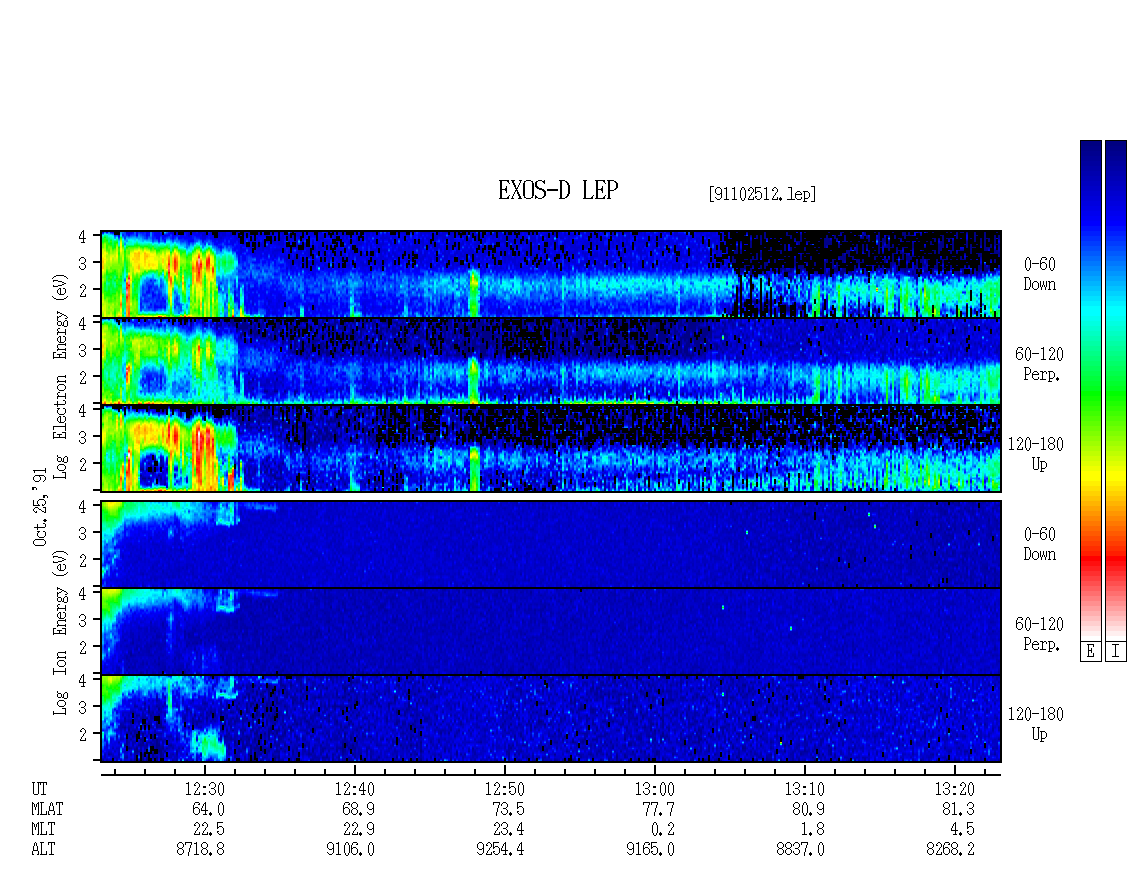Click the ion color scale bar above I
1130x875 pixels.
click(x=1116, y=390)
